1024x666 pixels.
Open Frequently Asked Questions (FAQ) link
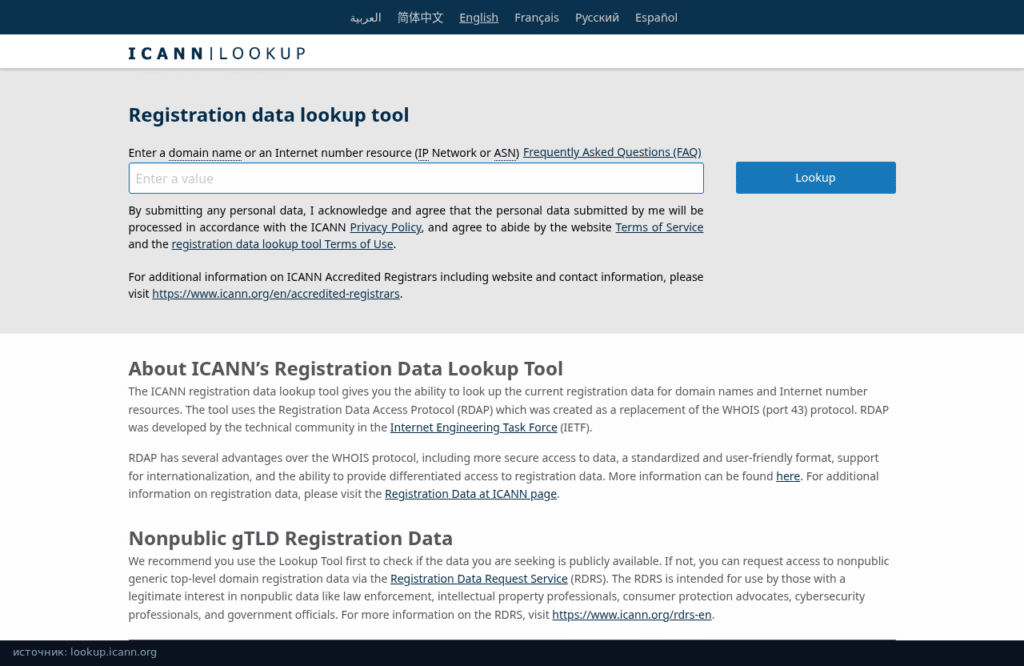point(612,152)
